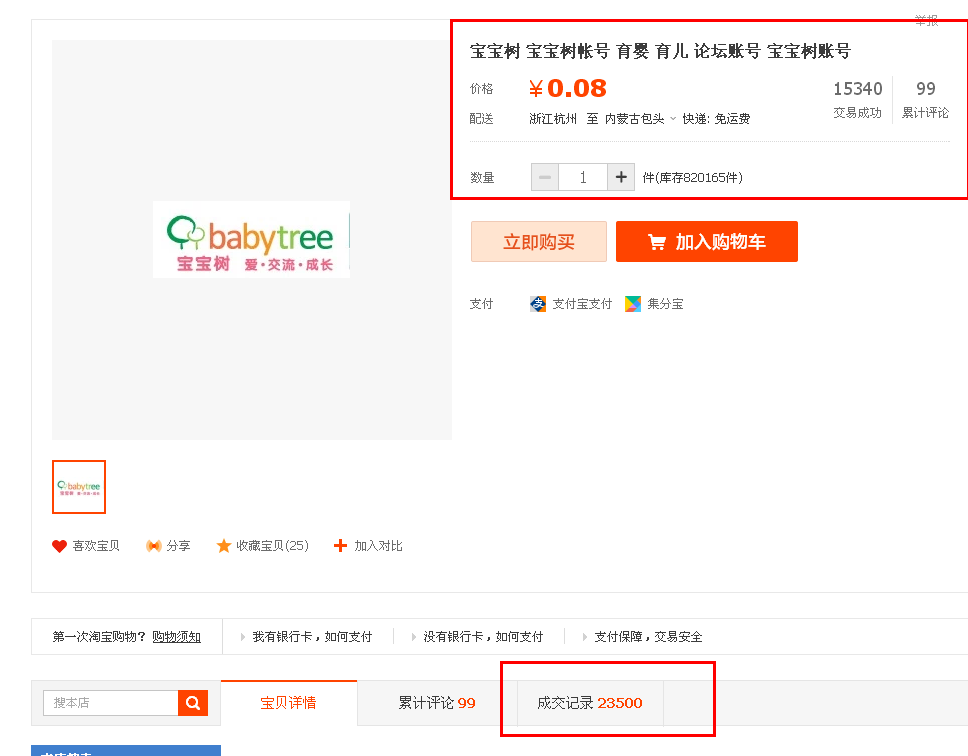Switch to the 宝贝详情 tab
The height and width of the screenshot is (756, 968).
[288, 703]
